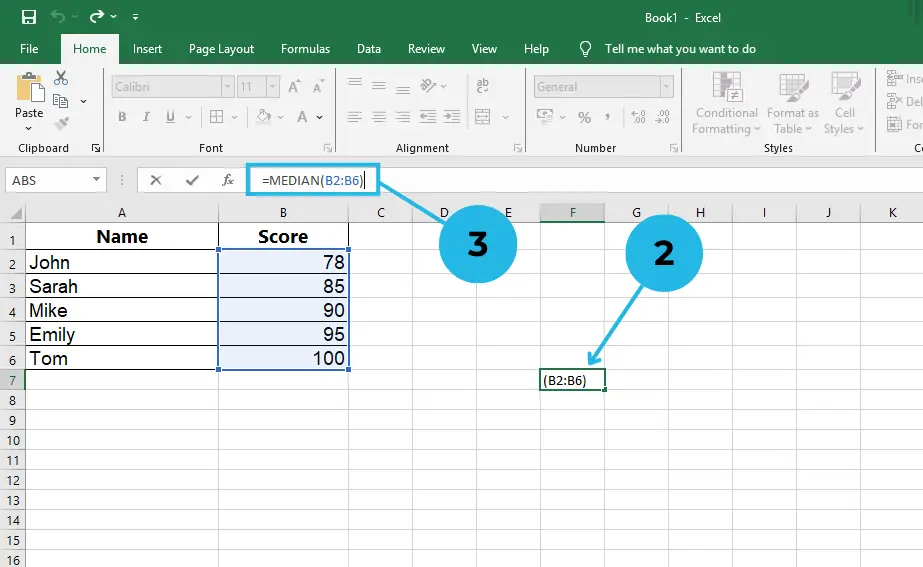The image size is (923, 567).
Task: Click the Copy icon
Action: pyautogui.click(x=61, y=101)
